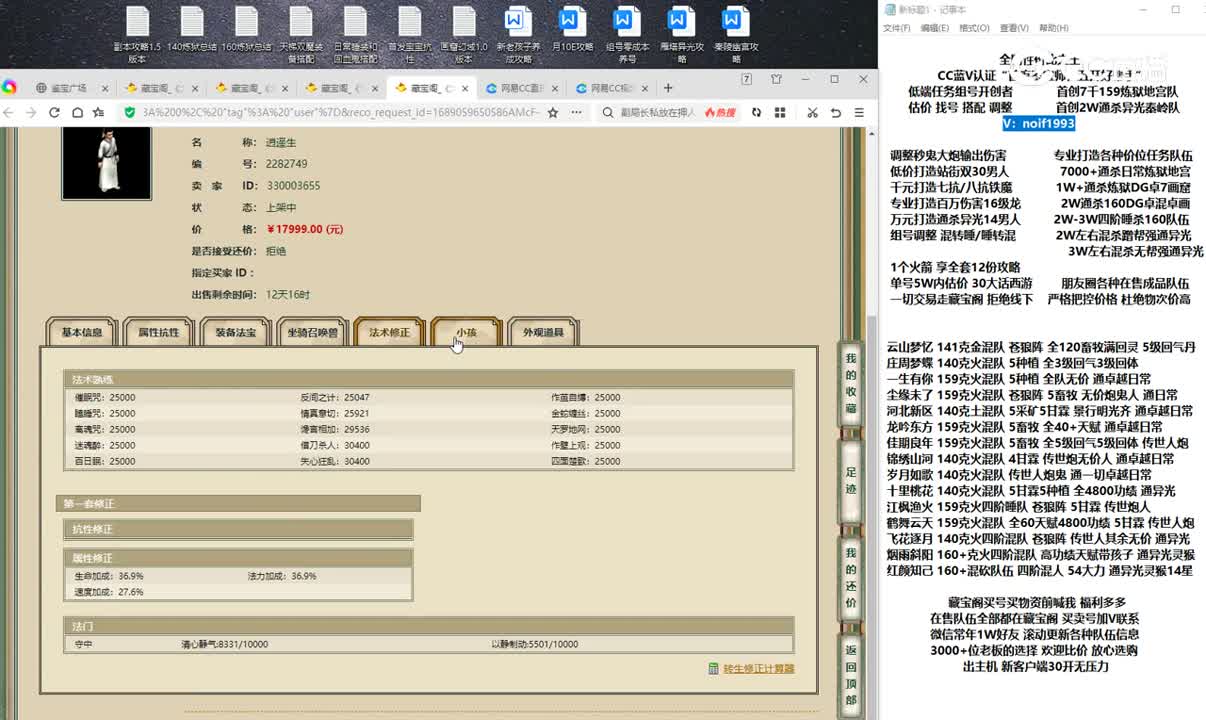Click the 借刀杀人: 30400 value

pyautogui.click(x=335, y=445)
